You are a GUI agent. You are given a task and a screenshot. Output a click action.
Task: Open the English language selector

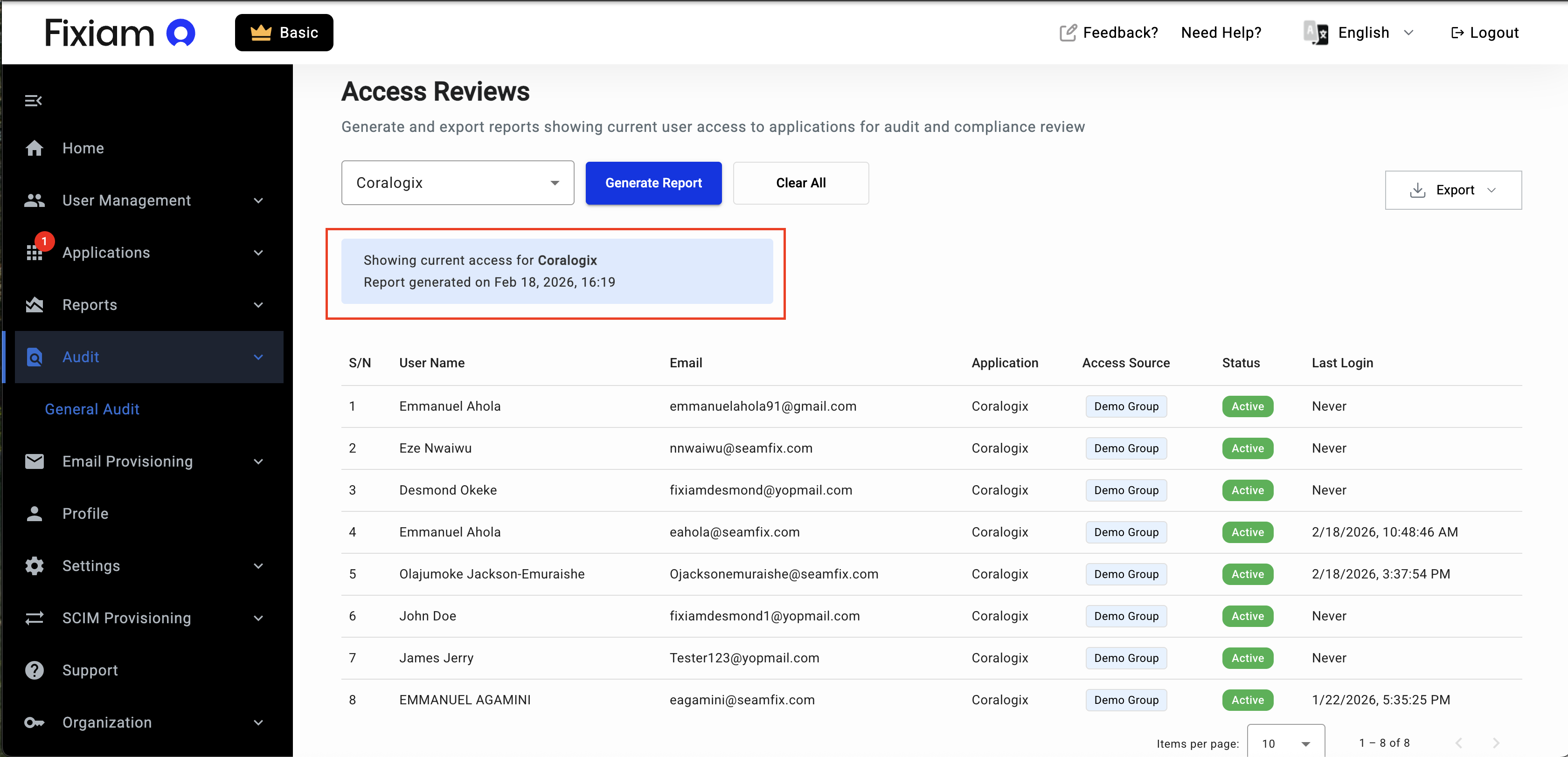tap(1363, 32)
